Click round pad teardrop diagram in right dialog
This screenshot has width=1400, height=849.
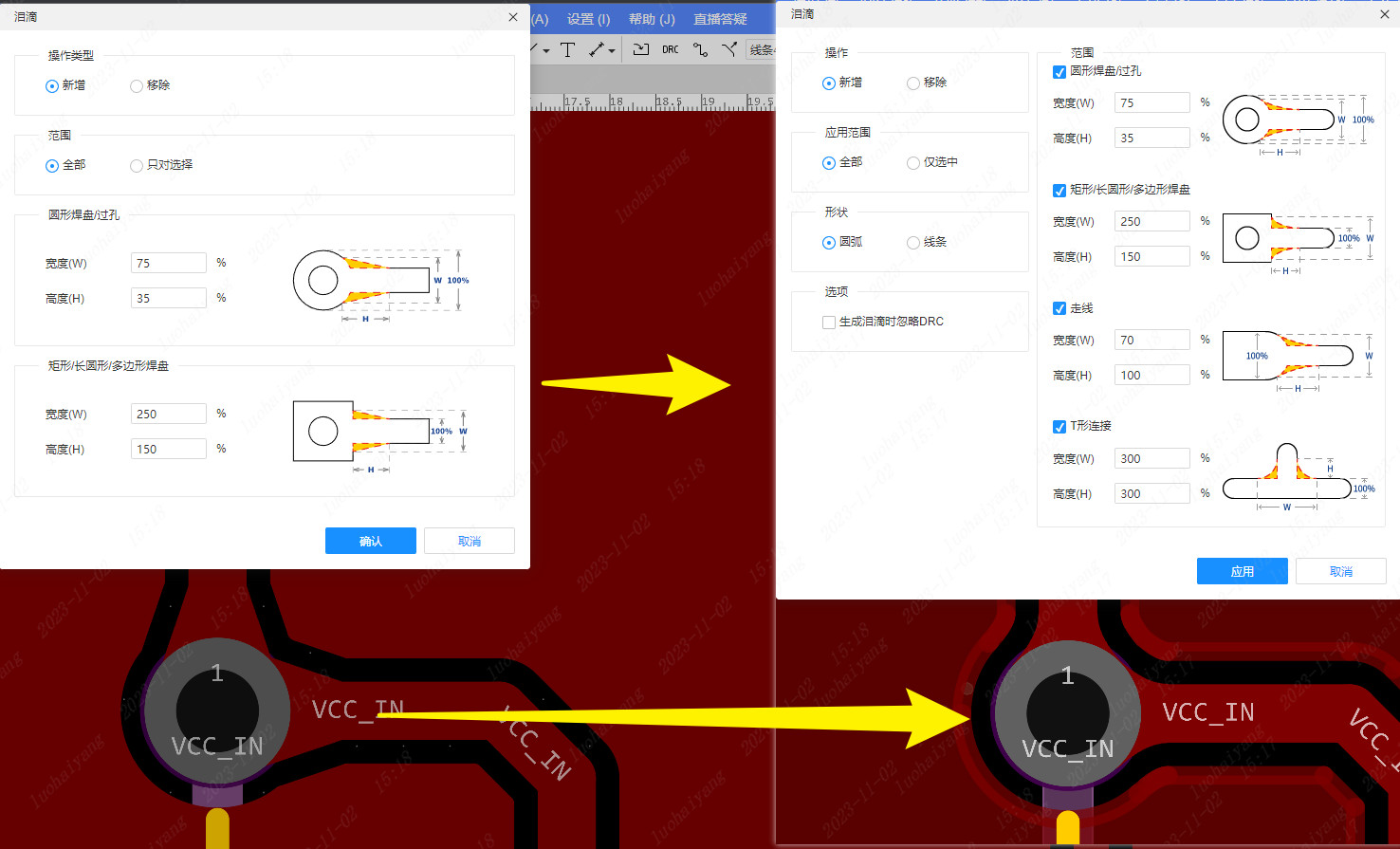(x=1299, y=124)
